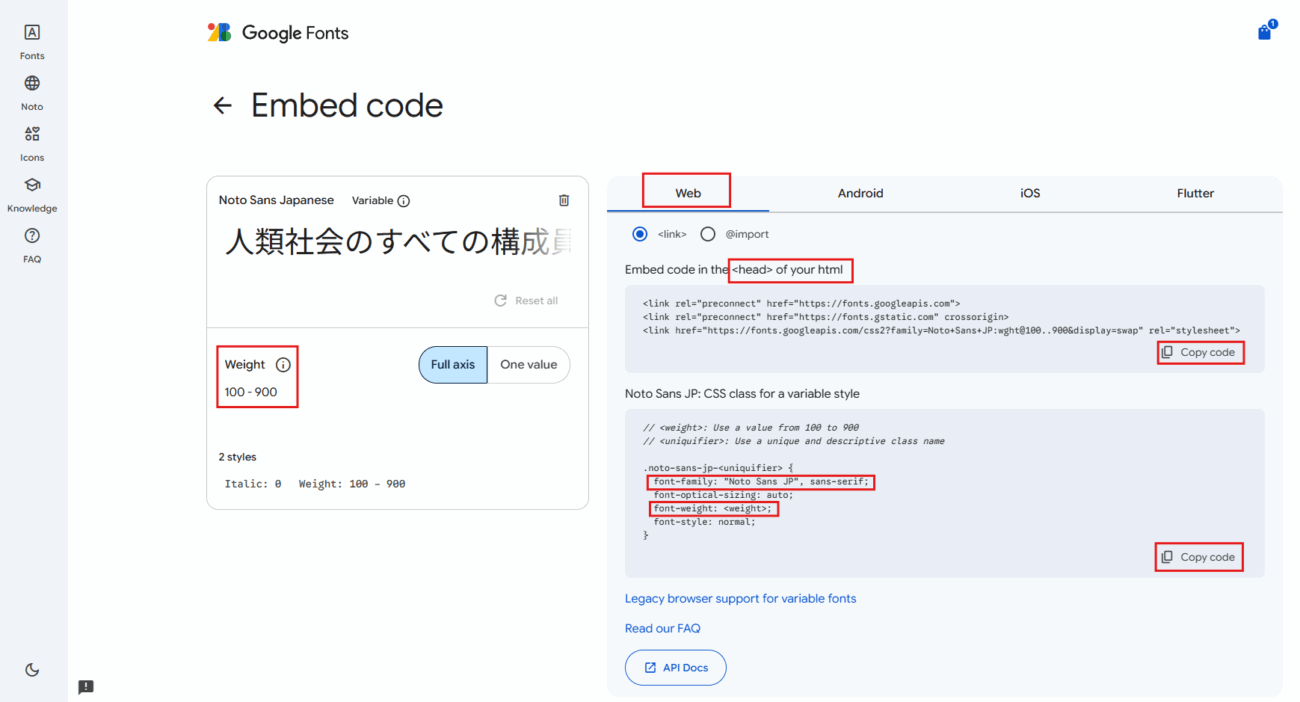Open the shopping bag selection icon
Screen dimensions: 1300x702
click(1265, 32)
